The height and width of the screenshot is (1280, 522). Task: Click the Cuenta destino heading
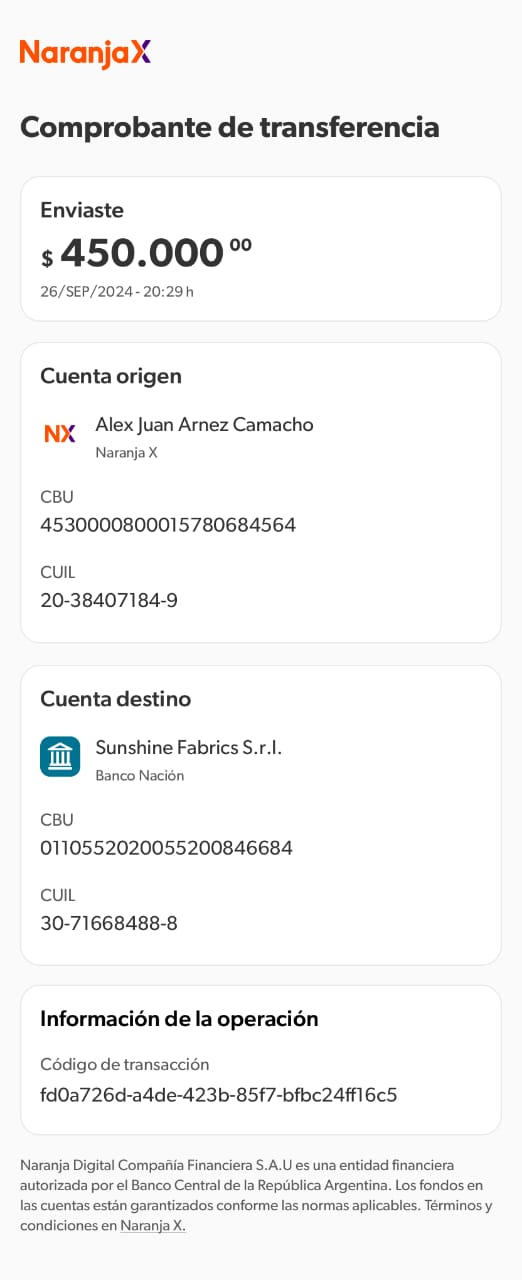[115, 699]
